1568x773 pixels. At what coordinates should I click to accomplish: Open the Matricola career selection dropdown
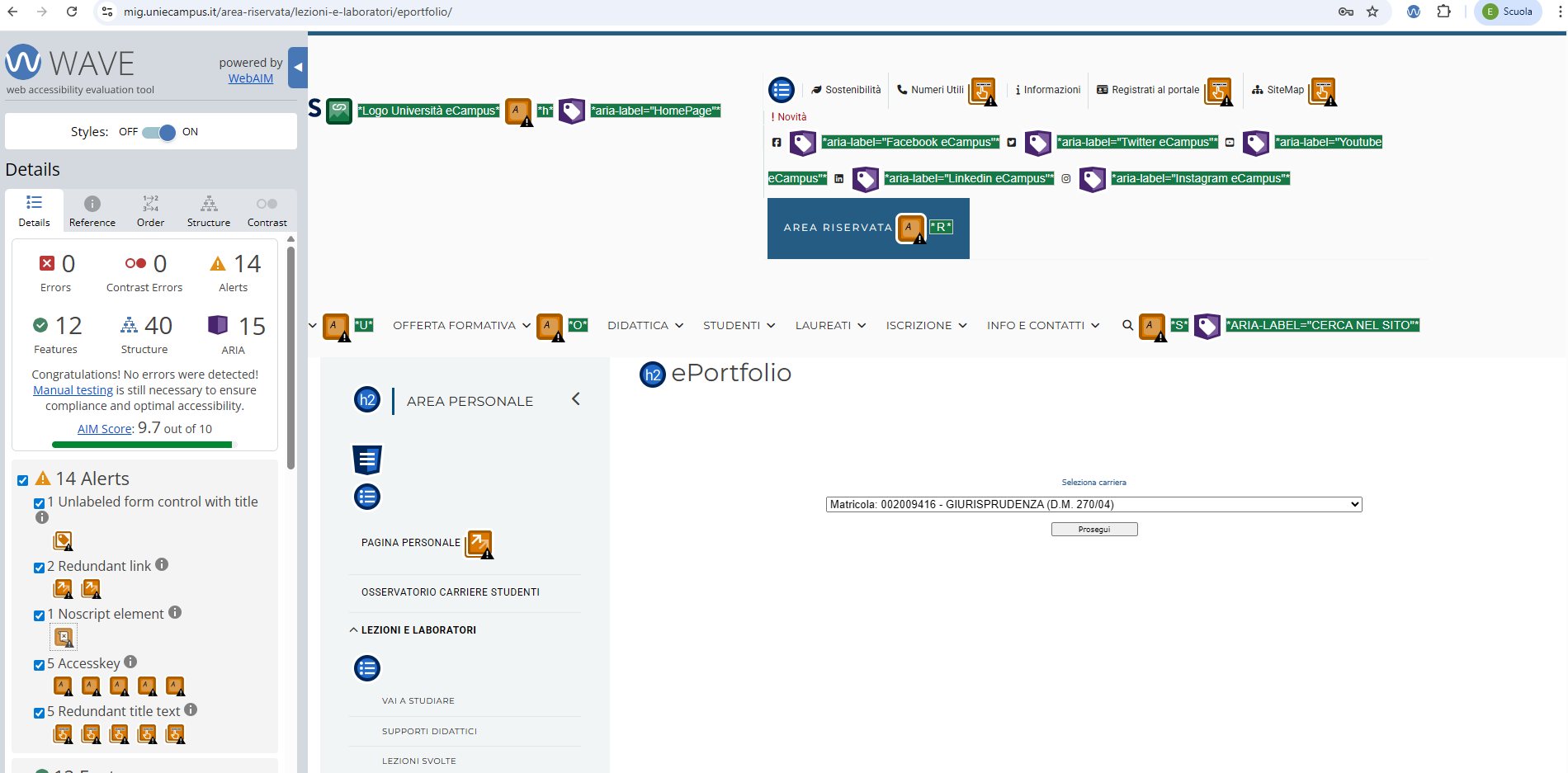pos(1093,504)
